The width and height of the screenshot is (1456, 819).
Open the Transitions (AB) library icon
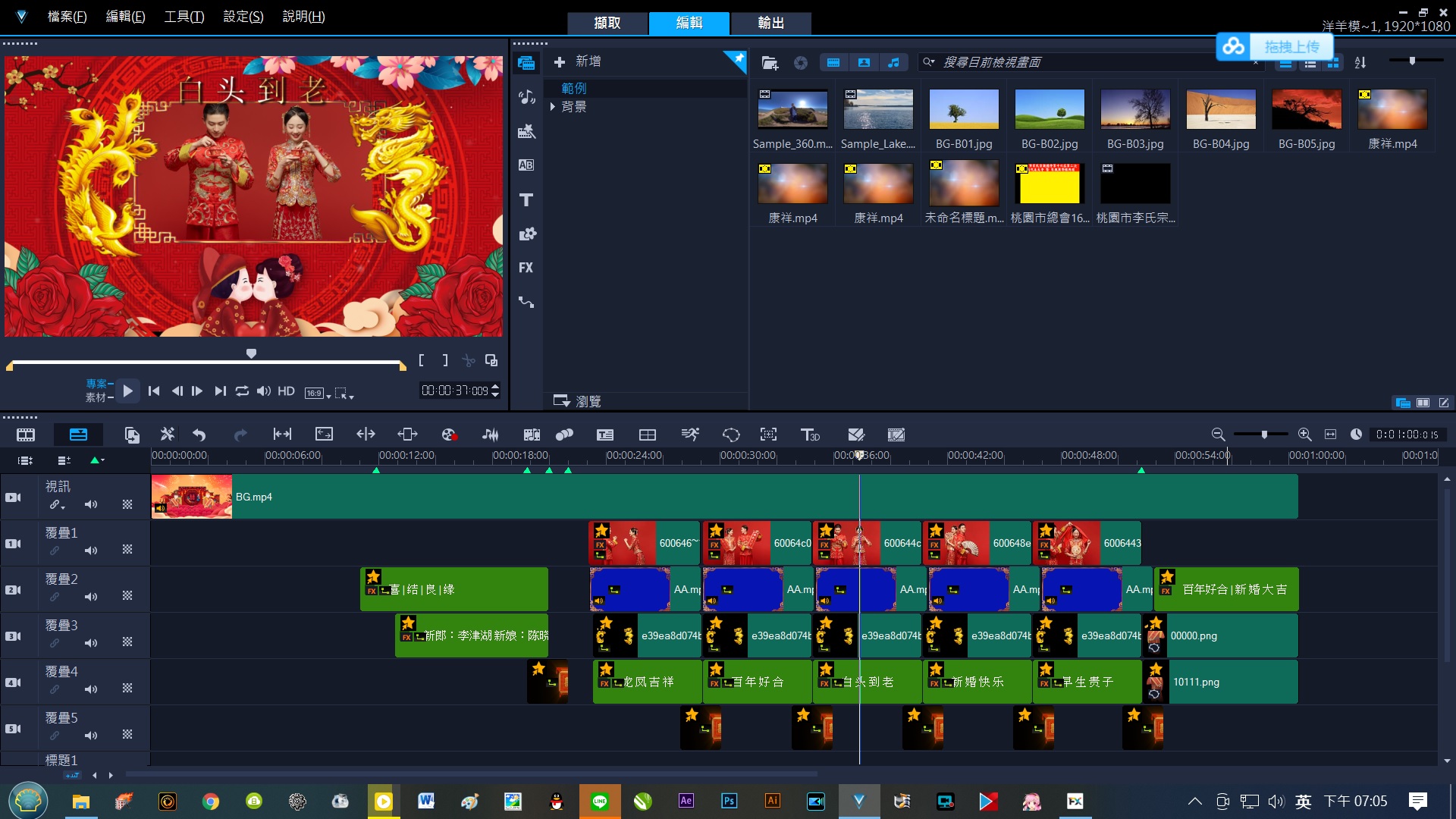(x=526, y=165)
